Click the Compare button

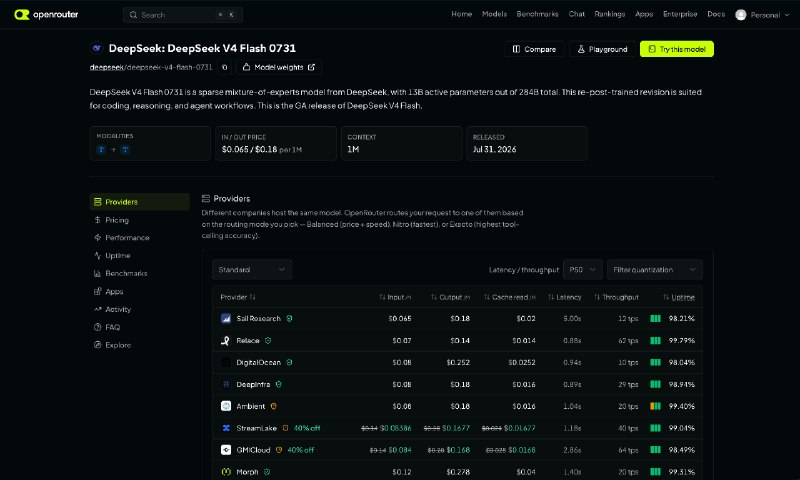tap(534, 49)
